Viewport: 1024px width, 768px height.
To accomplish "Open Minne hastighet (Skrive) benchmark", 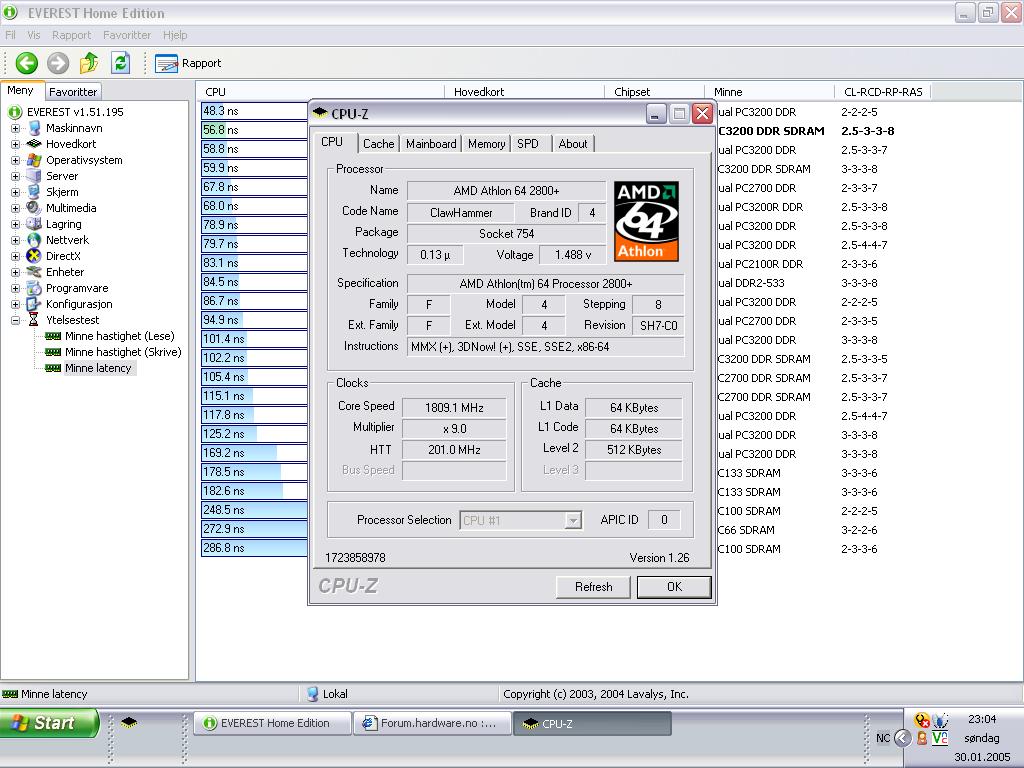I will point(123,352).
